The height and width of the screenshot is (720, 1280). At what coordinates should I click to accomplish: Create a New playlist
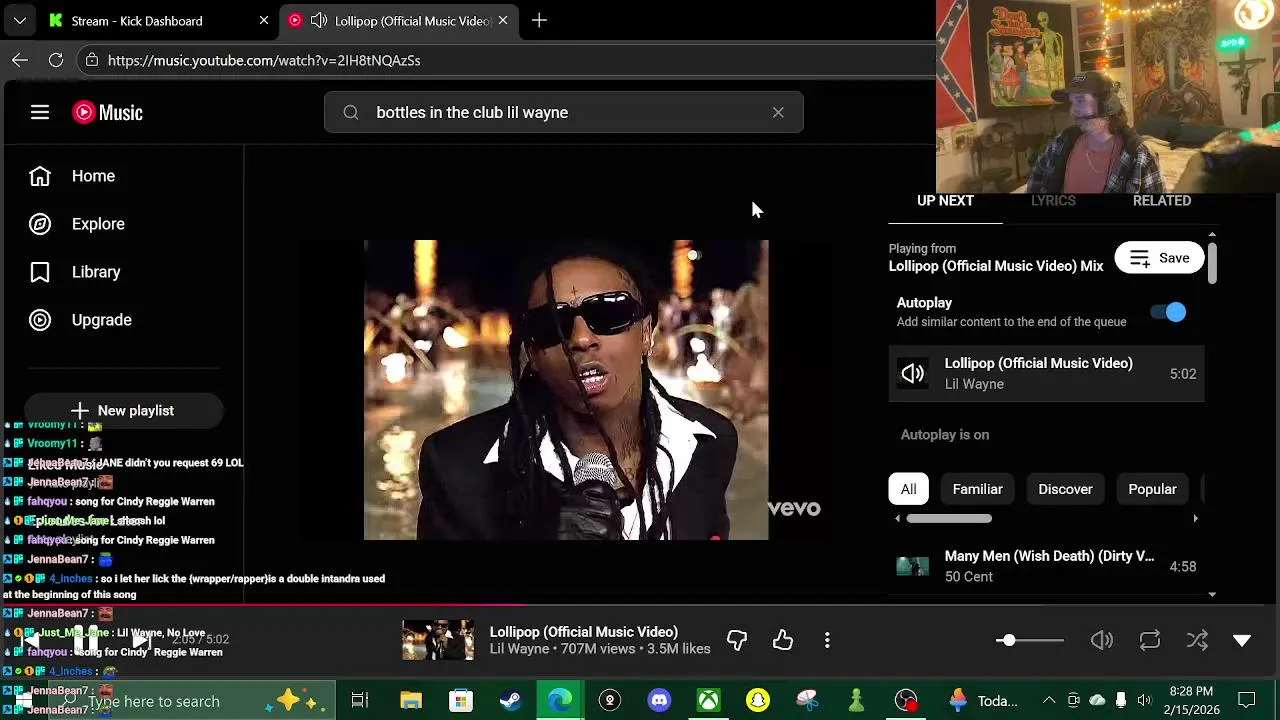point(123,411)
